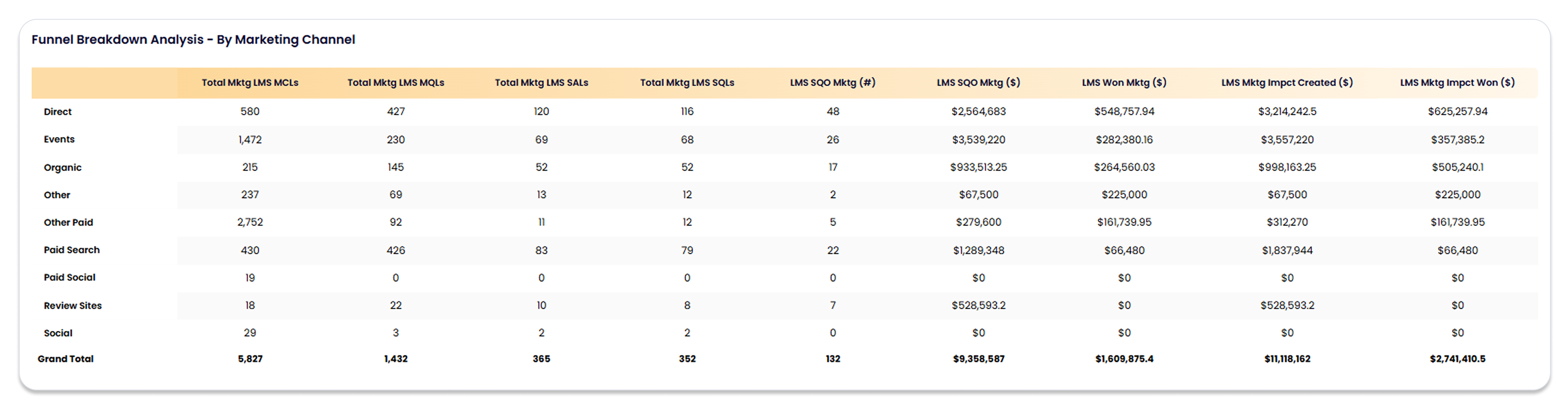This screenshot has width=1568, height=411.
Task: Select the Social row label
Action: point(58,333)
